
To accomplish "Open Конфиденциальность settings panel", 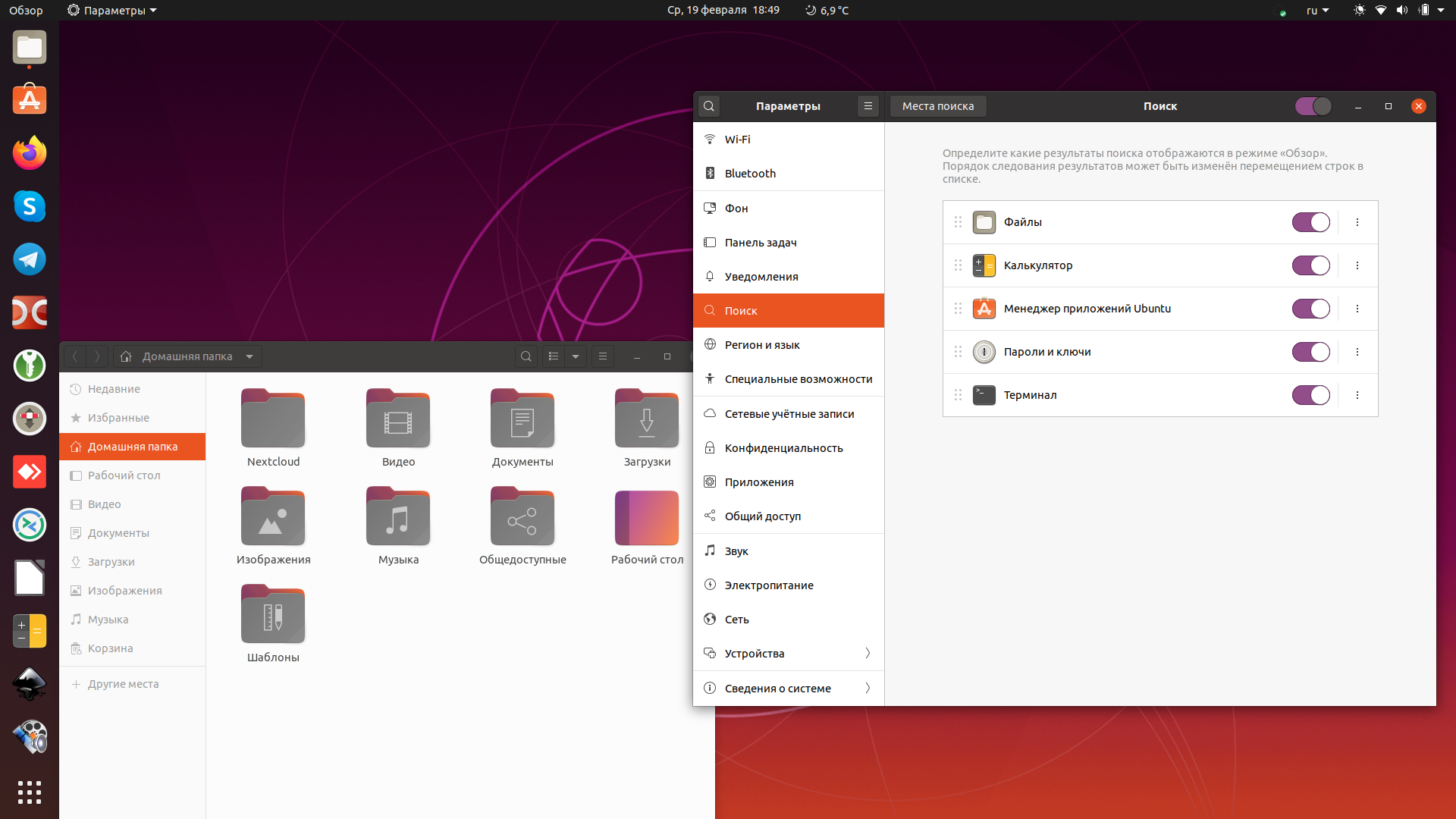I will pos(789,448).
